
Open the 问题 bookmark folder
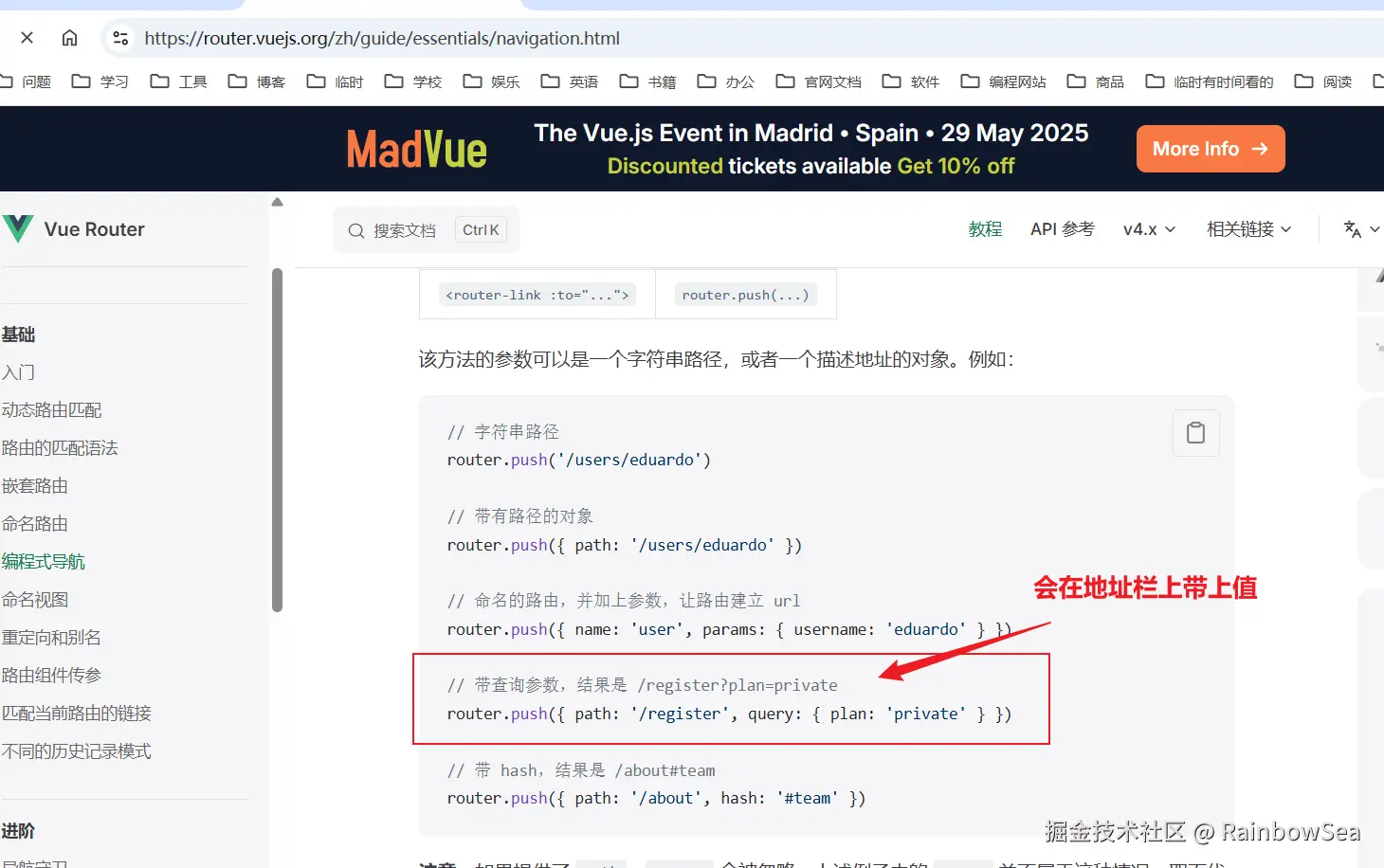click(26, 81)
